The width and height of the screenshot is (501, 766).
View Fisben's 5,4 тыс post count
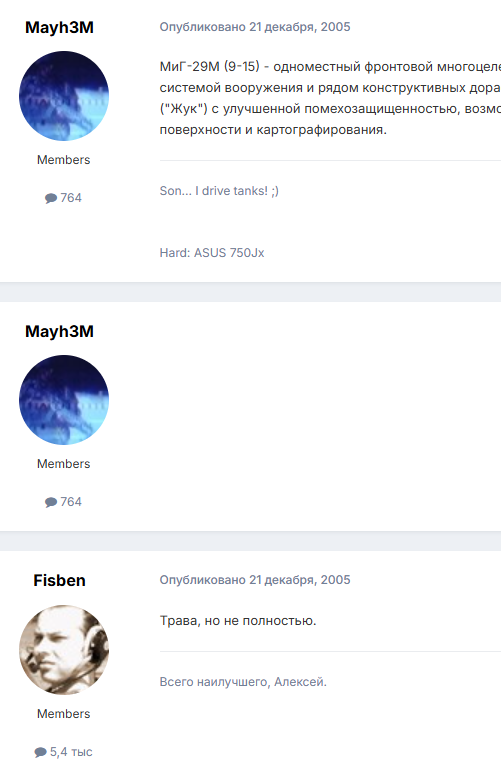coord(71,752)
